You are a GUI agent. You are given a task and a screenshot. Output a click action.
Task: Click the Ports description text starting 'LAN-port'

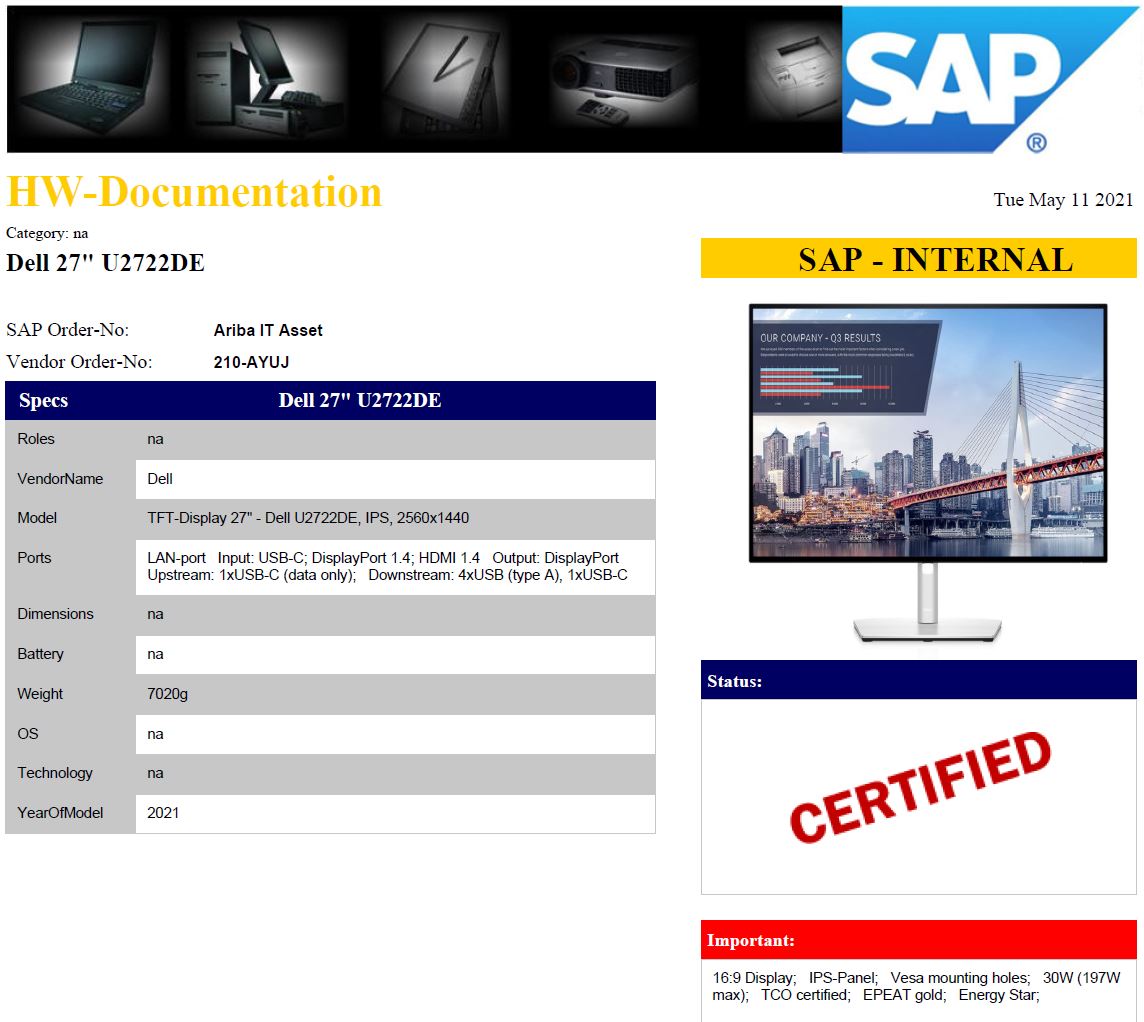[x=387, y=567]
